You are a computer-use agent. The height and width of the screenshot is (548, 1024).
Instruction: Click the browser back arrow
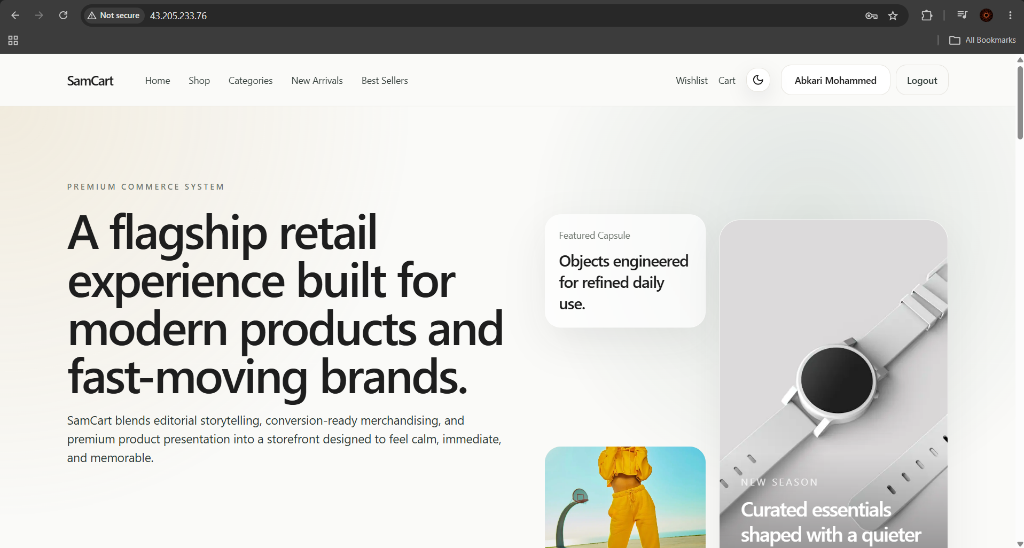(15, 15)
